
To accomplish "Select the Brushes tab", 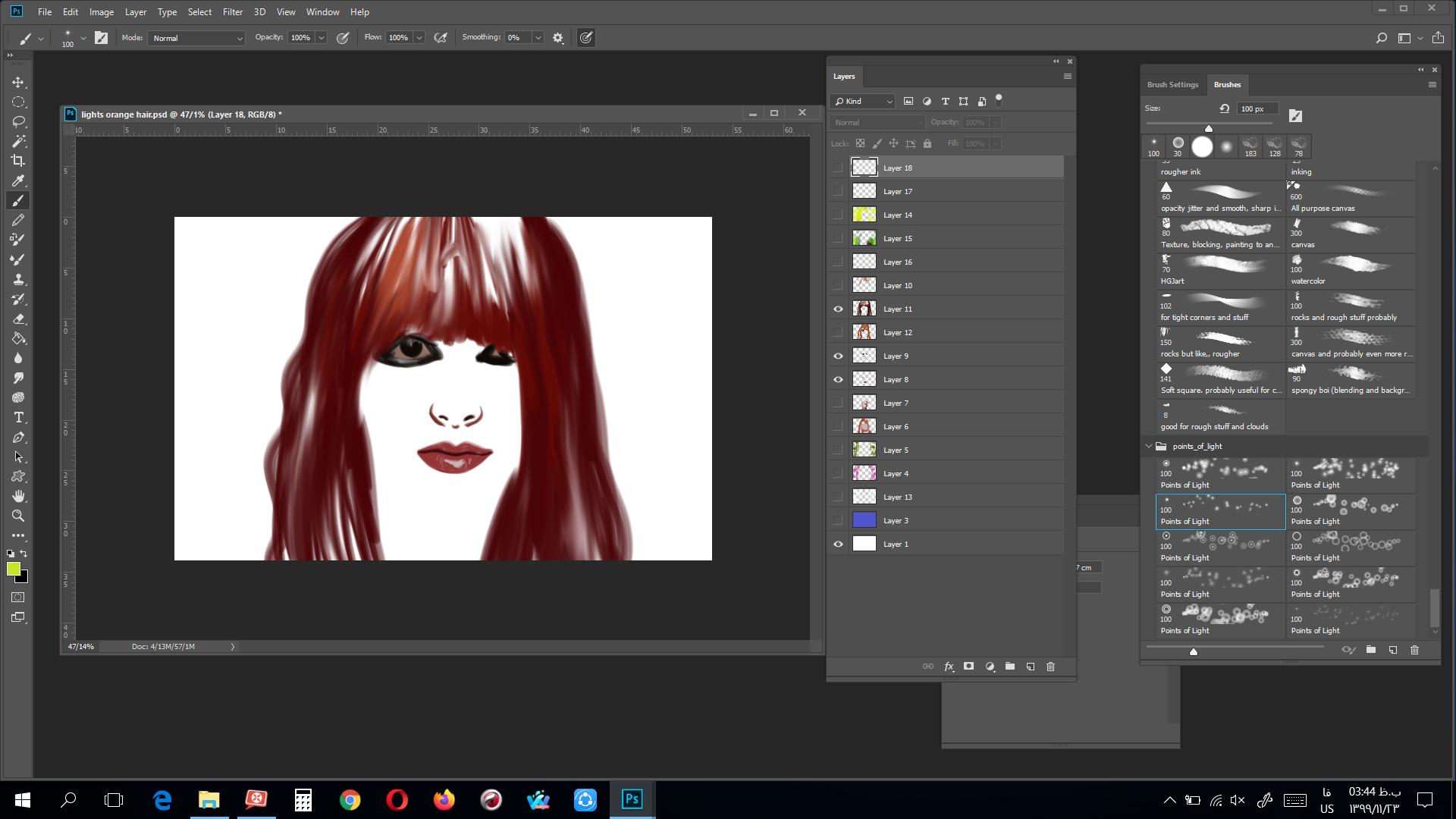I will tap(1227, 85).
